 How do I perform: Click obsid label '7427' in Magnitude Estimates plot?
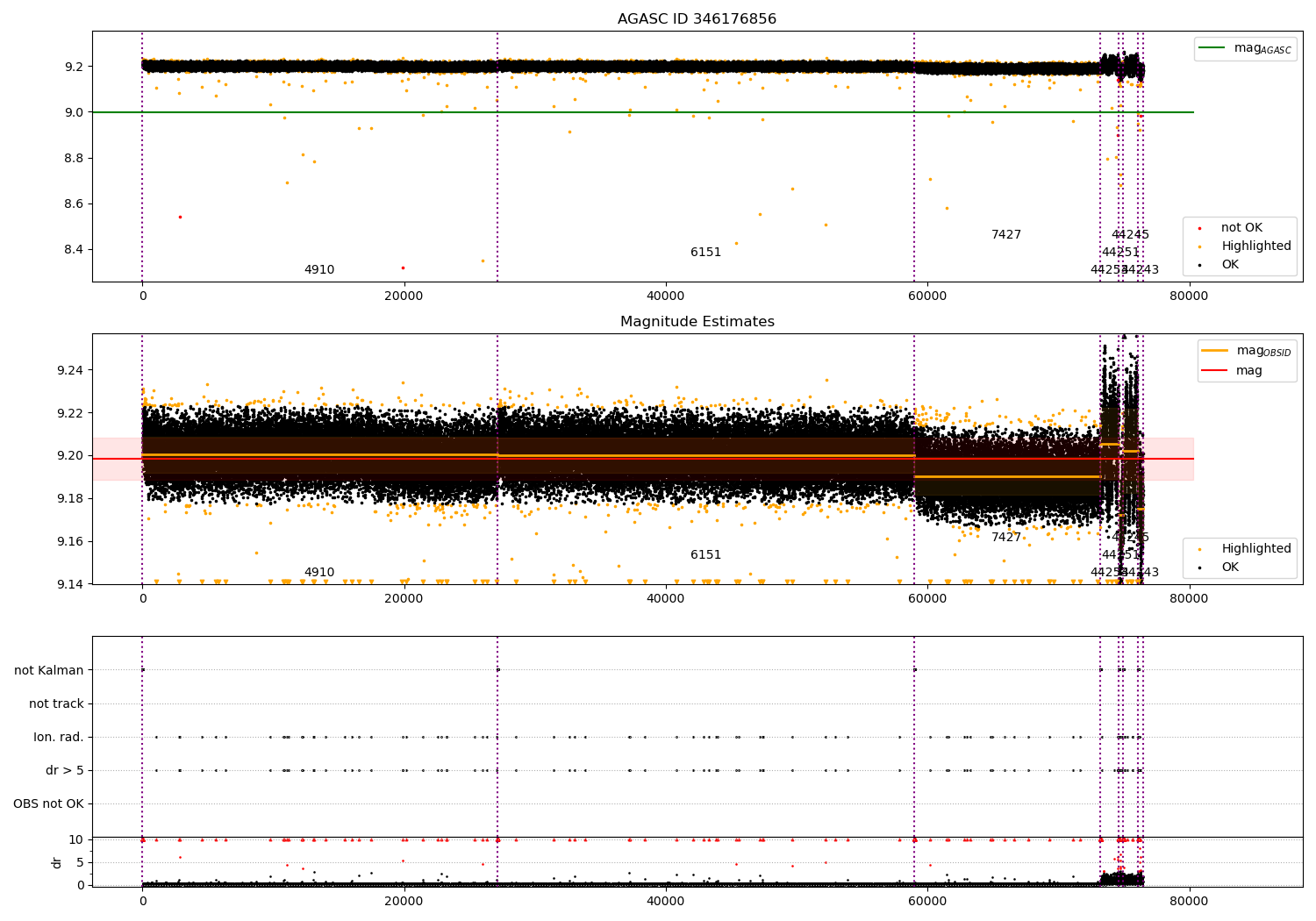(1006, 538)
